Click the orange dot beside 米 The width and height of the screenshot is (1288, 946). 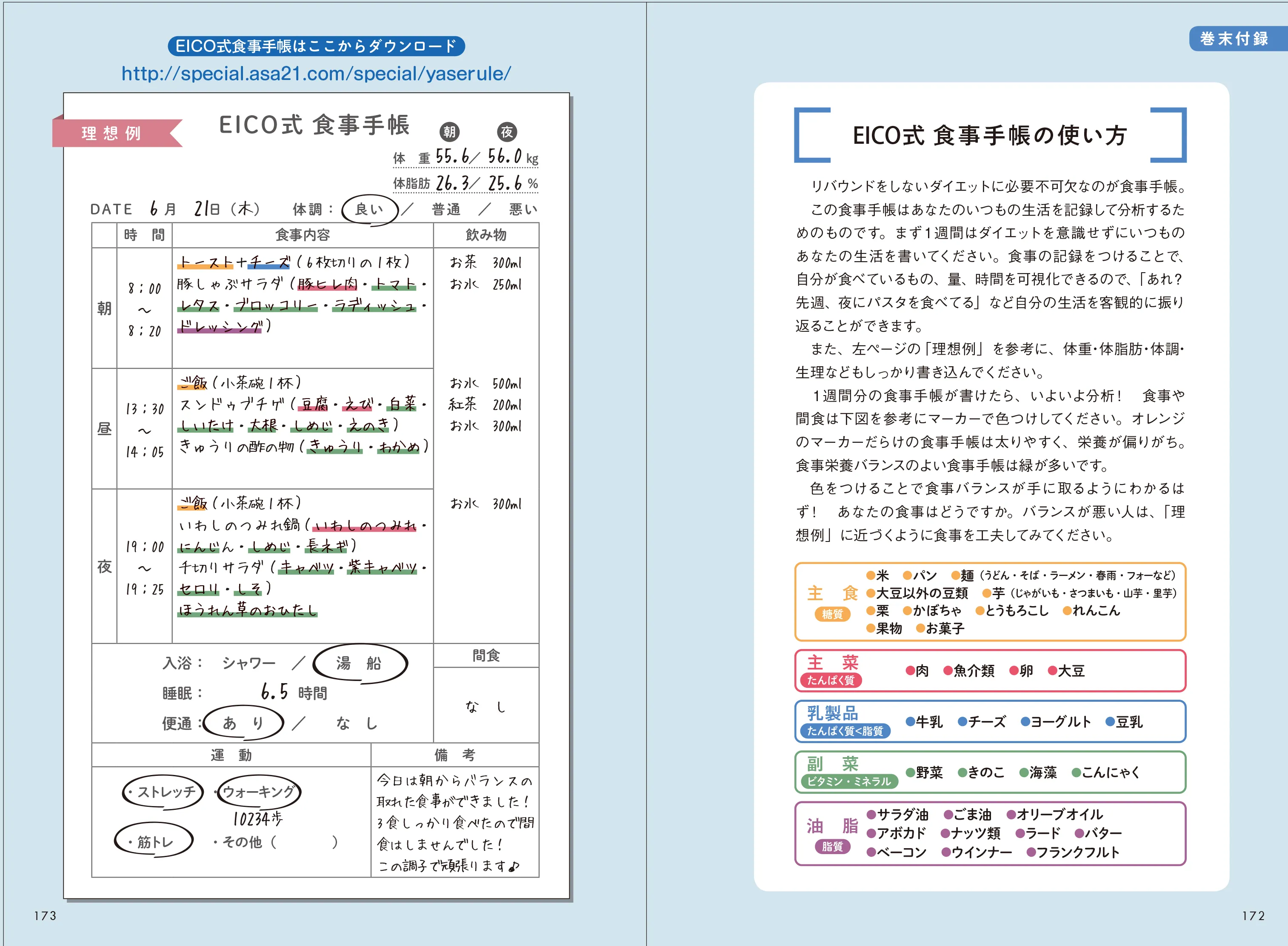pyautogui.click(x=871, y=576)
